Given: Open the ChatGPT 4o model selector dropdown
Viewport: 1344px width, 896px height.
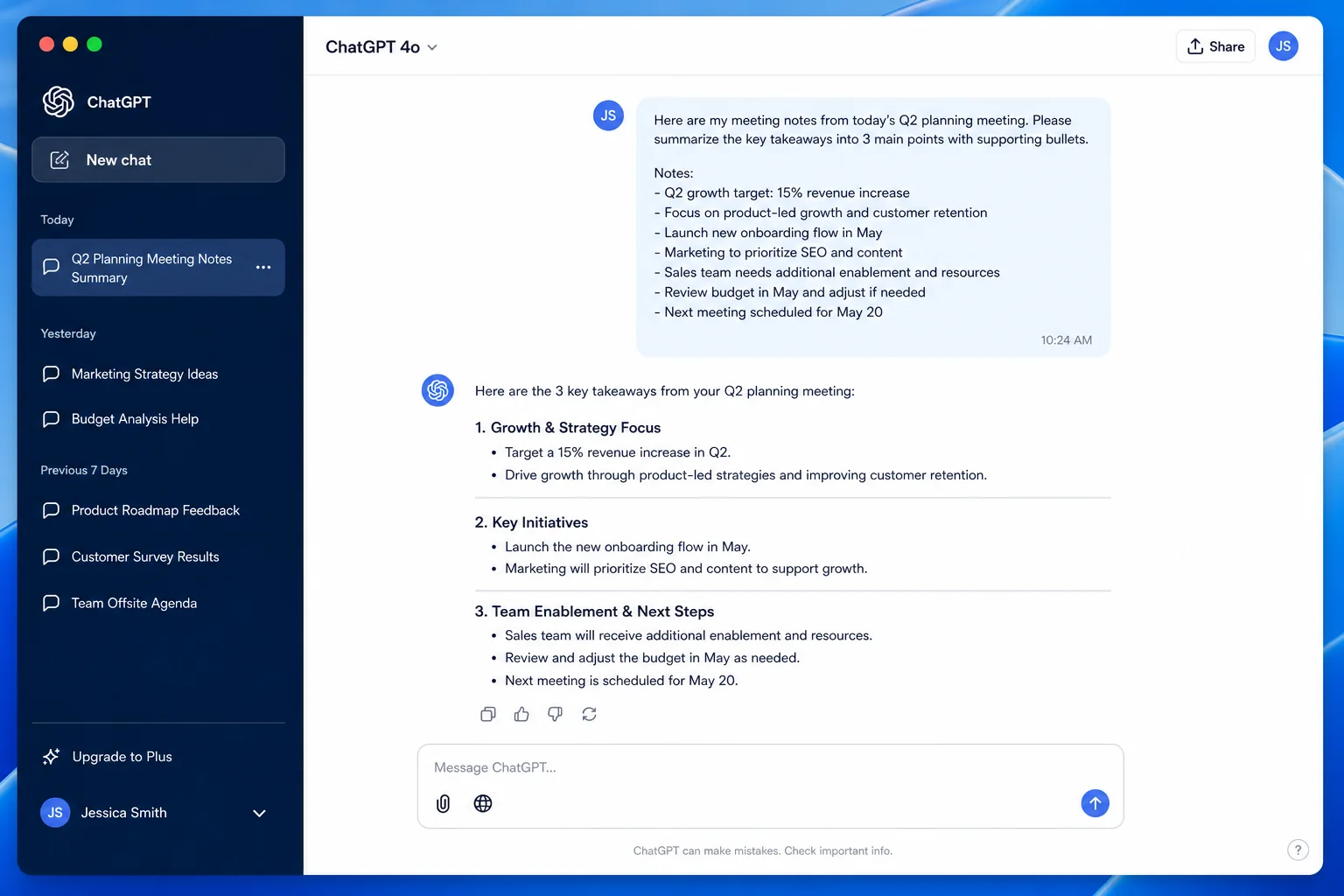Looking at the screenshot, I should (x=381, y=47).
